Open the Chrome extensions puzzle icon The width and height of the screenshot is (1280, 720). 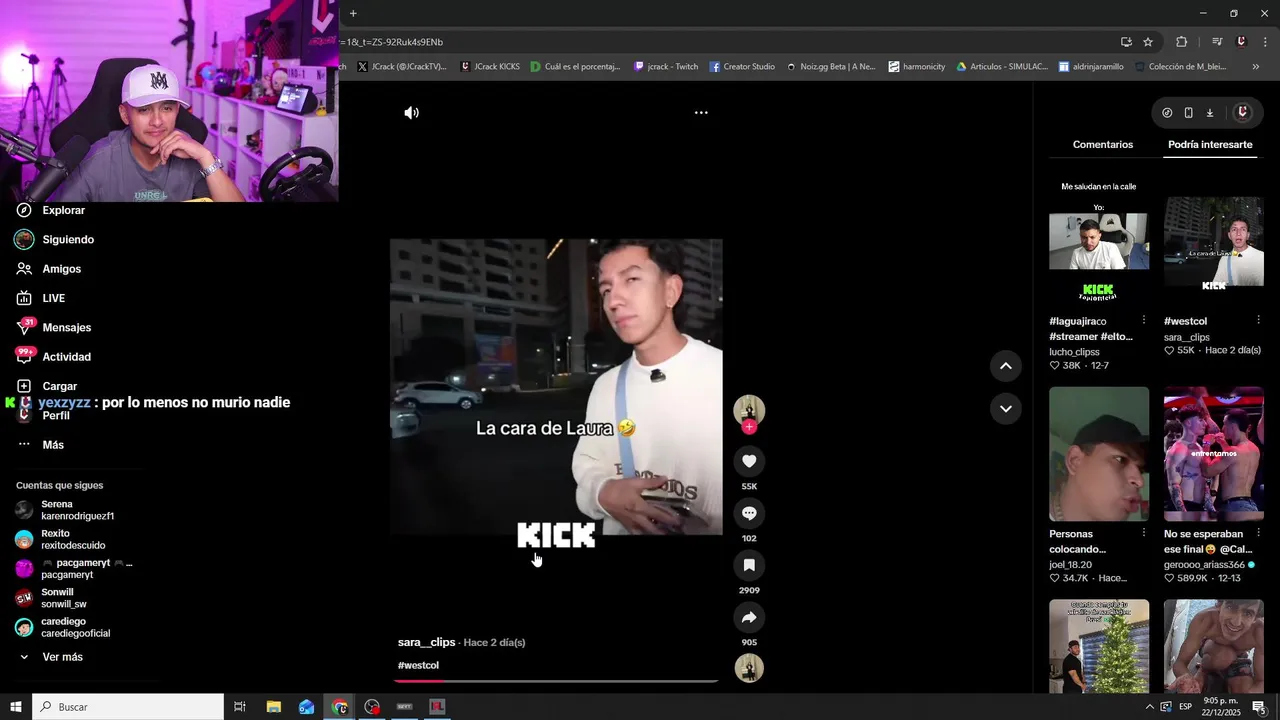pyautogui.click(x=1181, y=42)
